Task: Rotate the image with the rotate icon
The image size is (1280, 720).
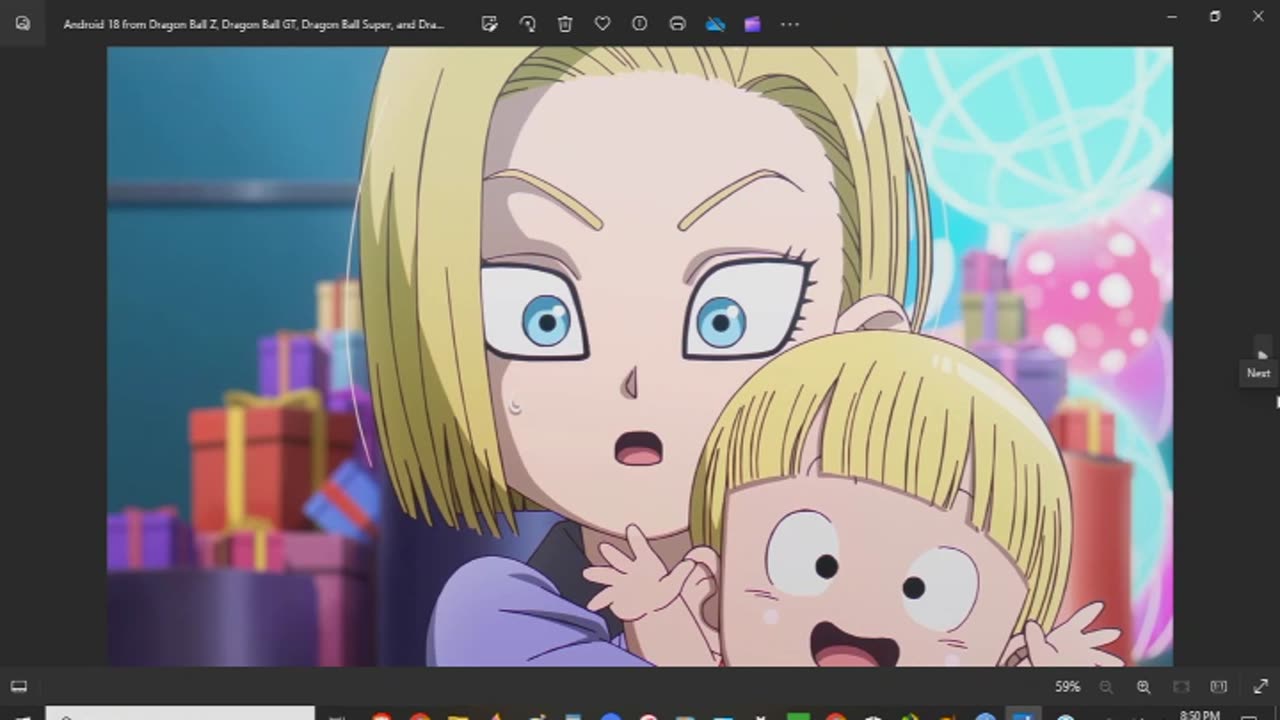Action: click(527, 24)
